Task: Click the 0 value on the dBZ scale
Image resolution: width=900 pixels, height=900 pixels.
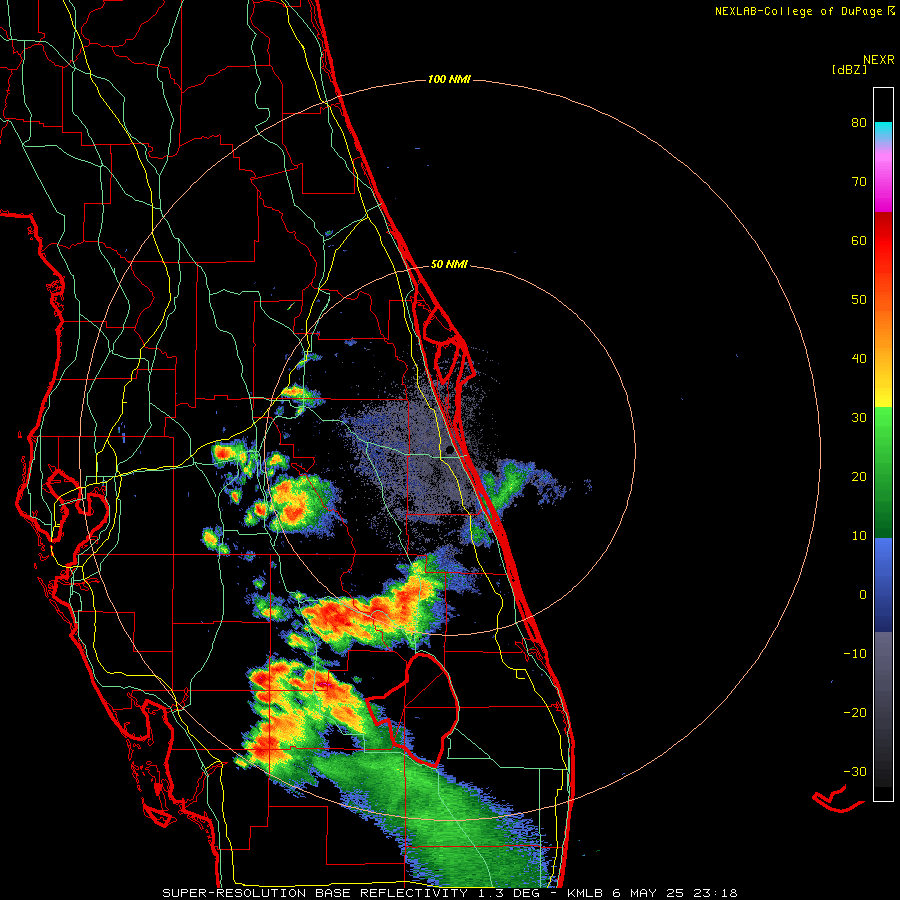Action: coord(863,595)
